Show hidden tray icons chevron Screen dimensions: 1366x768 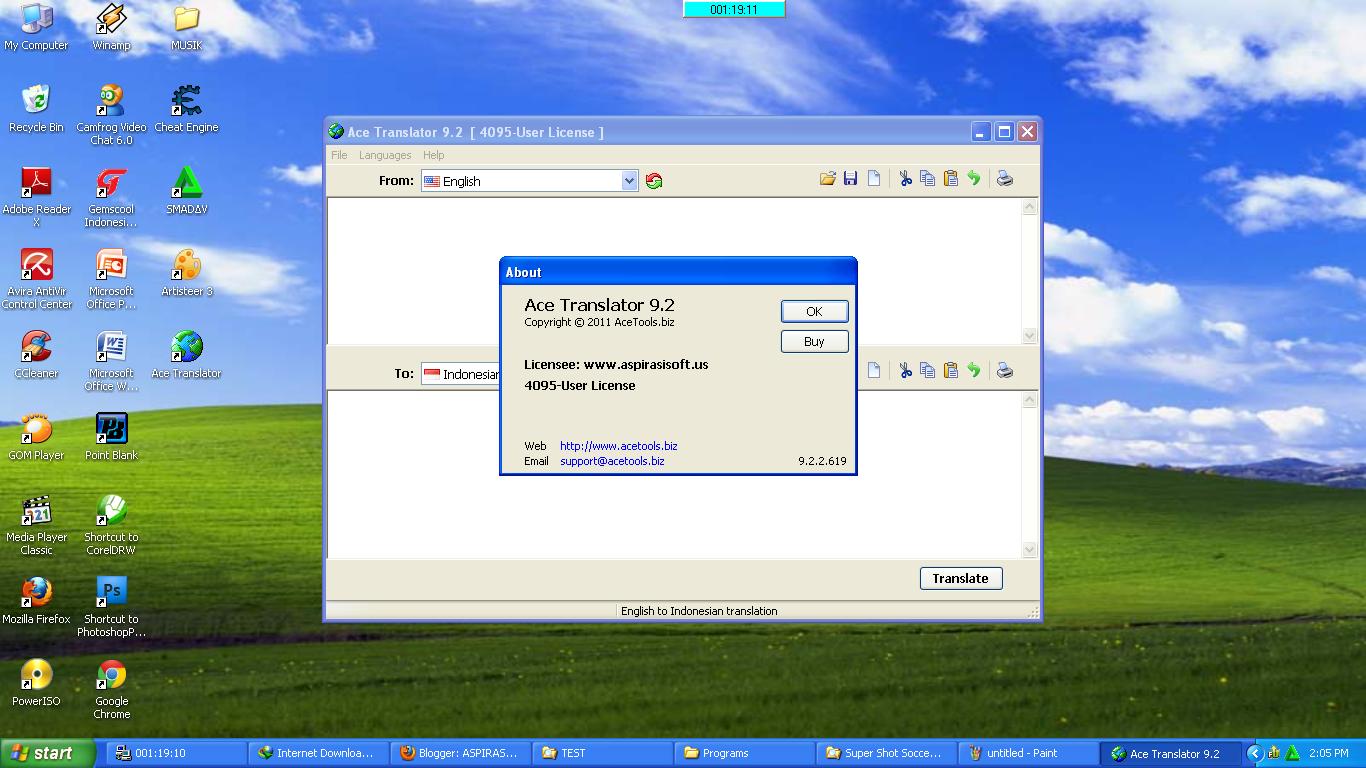click(x=1255, y=753)
